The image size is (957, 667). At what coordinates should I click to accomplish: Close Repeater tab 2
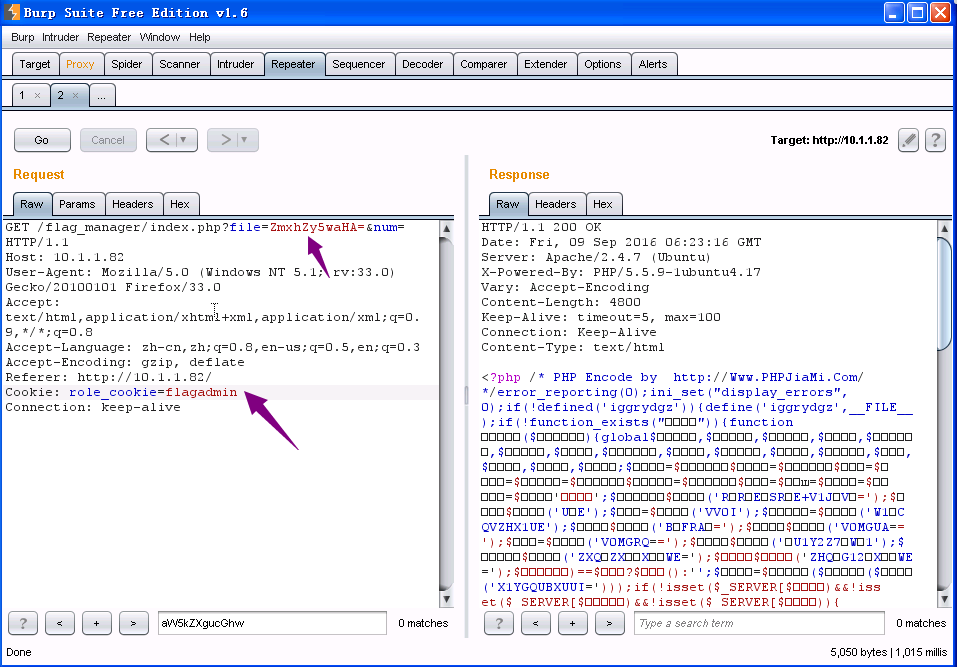[75, 95]
